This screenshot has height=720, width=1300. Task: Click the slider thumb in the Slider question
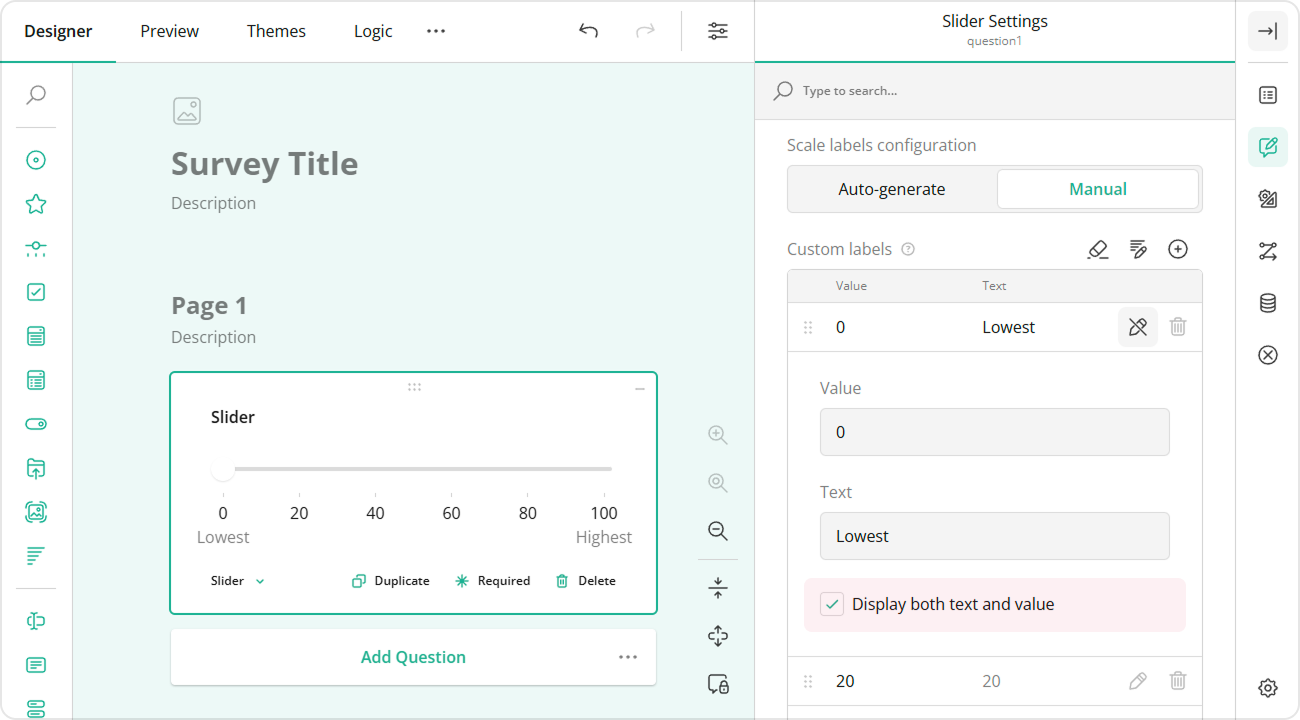[x=223, y=468]
